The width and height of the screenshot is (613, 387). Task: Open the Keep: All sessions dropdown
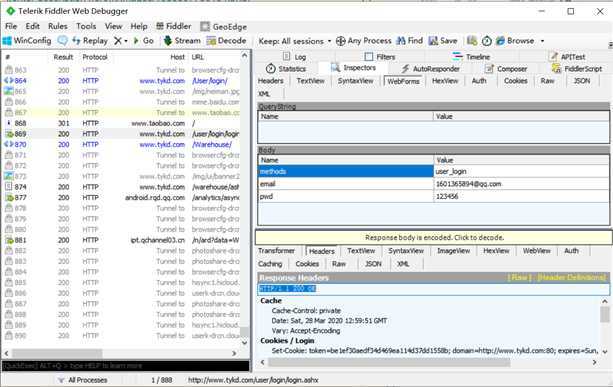[x=295, y=41]
